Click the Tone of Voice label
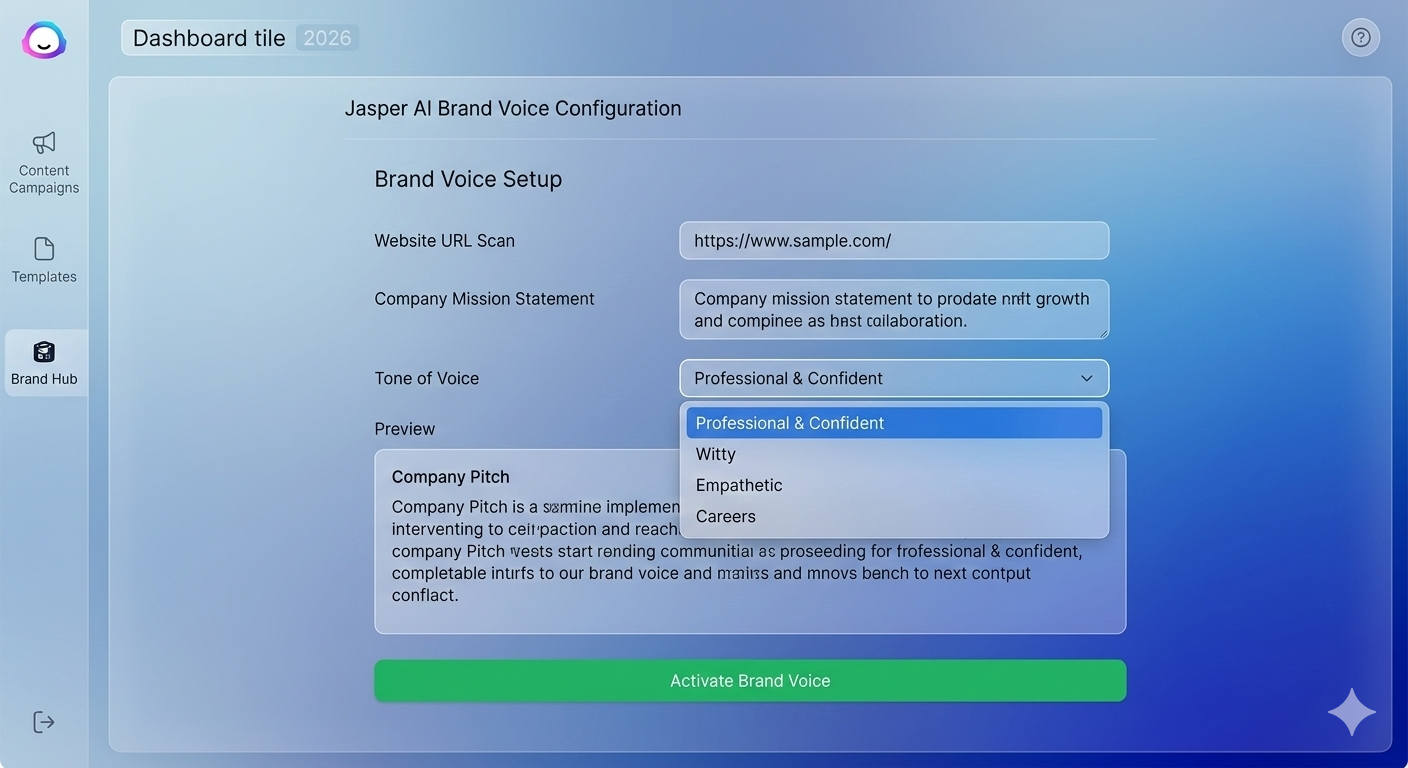This screenshot has width=1408, height=768. point(427,378)
